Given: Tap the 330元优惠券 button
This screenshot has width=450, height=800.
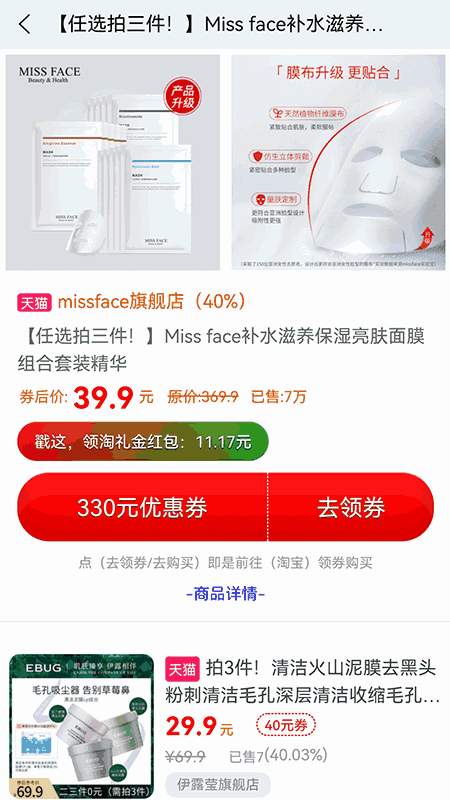Looking at the screenshot, I should [142, 507].
